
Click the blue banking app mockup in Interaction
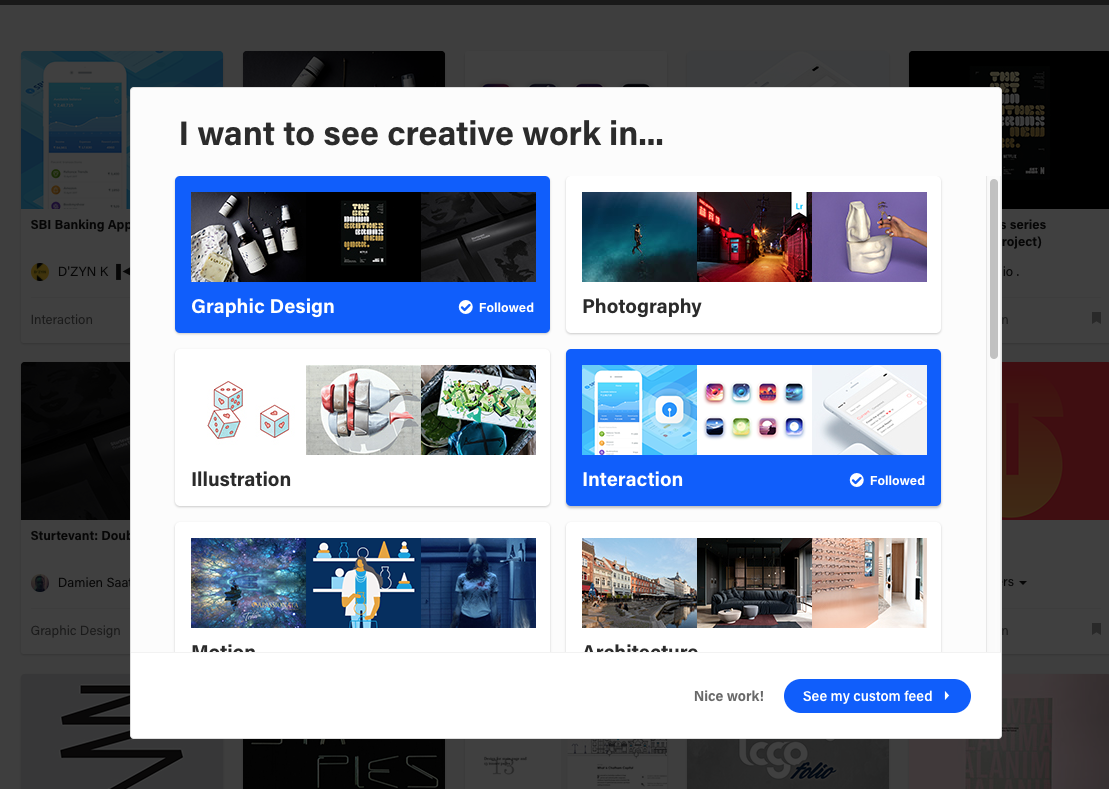pos(639,410)
